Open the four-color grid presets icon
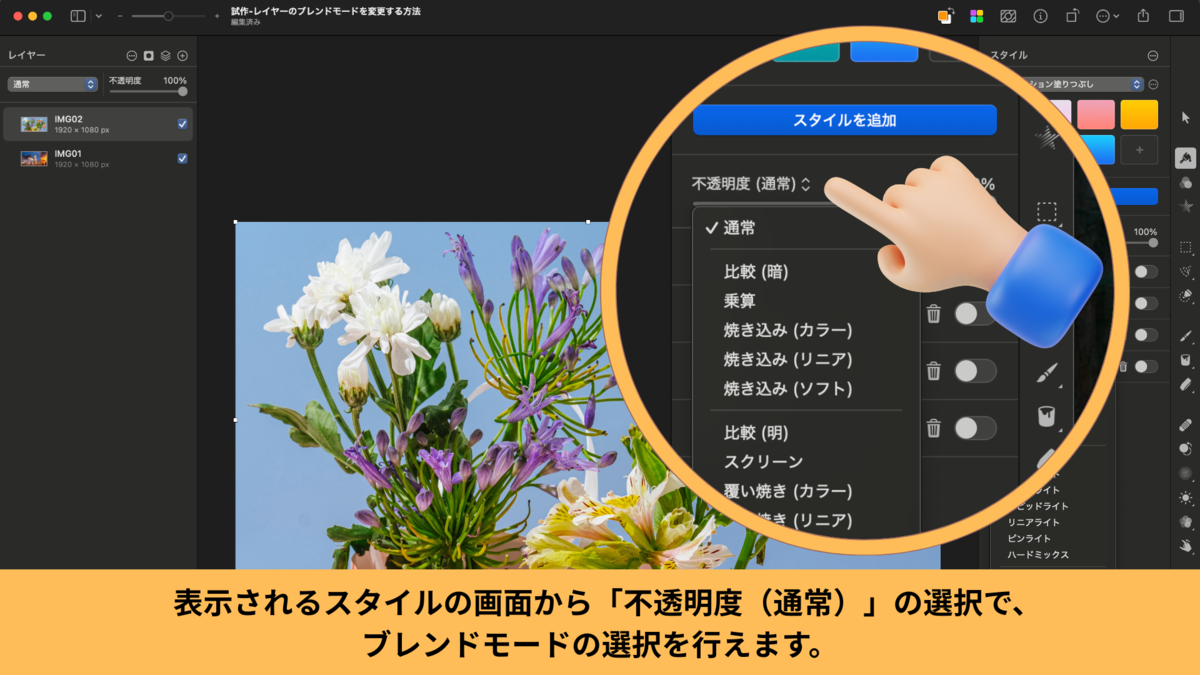This screenshot has width=1200, height=675. pos(977,16)
